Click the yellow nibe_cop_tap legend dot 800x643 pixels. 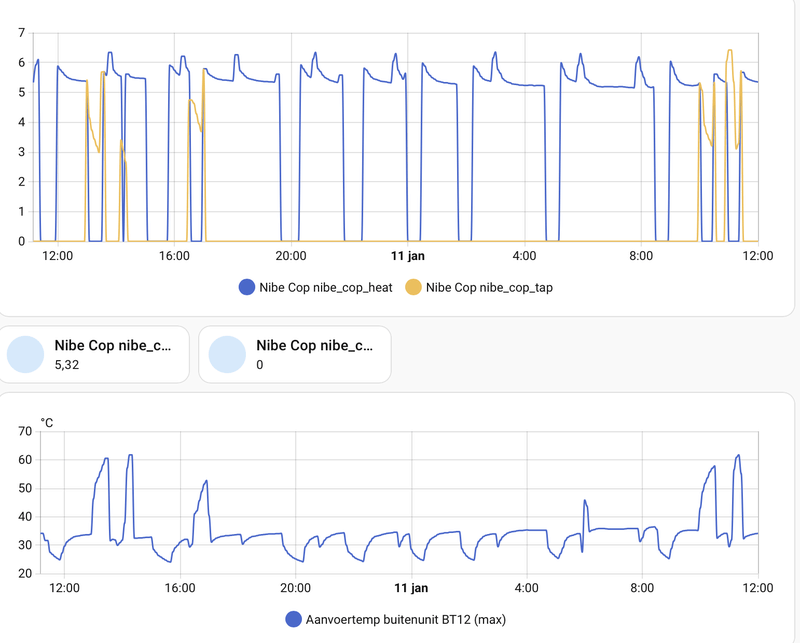click(413, 288)
